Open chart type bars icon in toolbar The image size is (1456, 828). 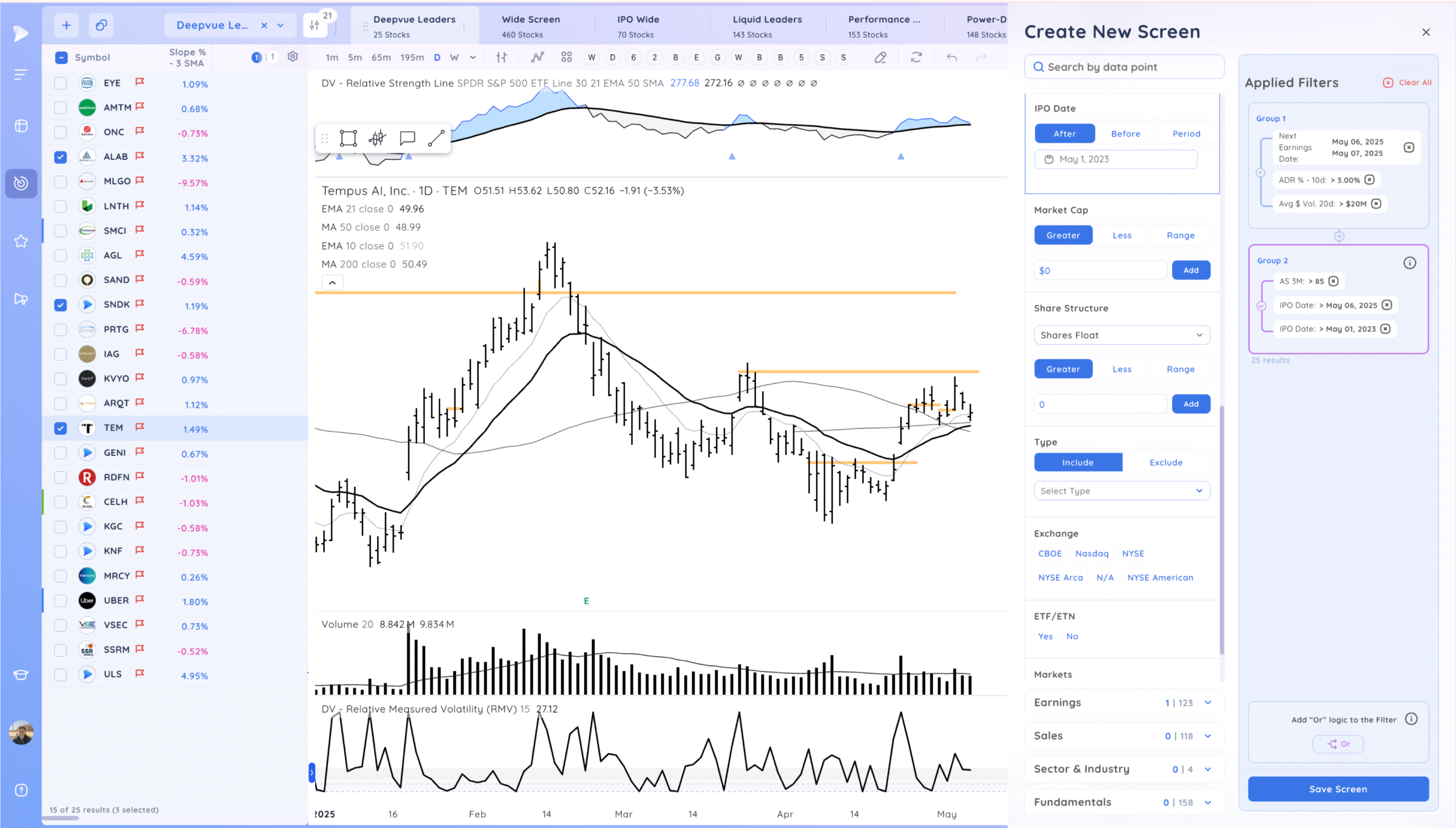point(502,57)
